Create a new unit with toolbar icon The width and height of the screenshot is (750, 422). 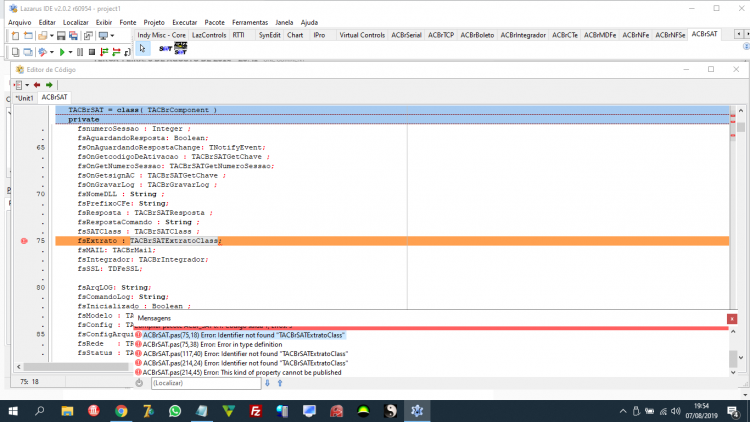(x=15, y=36)
